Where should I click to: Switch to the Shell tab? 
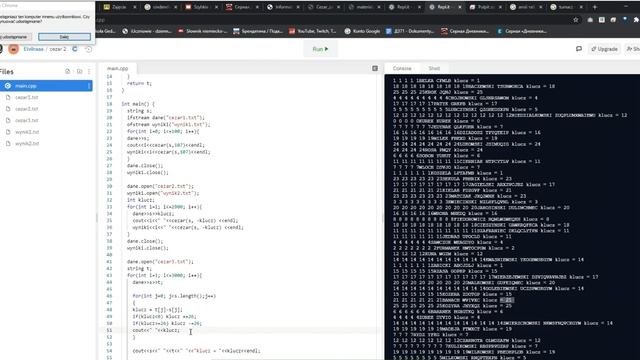coord(434,68)
